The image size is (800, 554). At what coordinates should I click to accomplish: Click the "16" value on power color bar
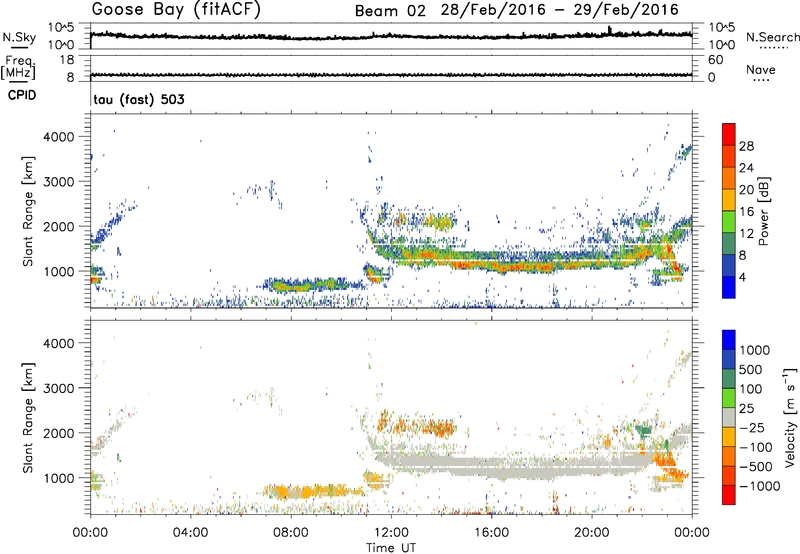[x=746, y=212]
